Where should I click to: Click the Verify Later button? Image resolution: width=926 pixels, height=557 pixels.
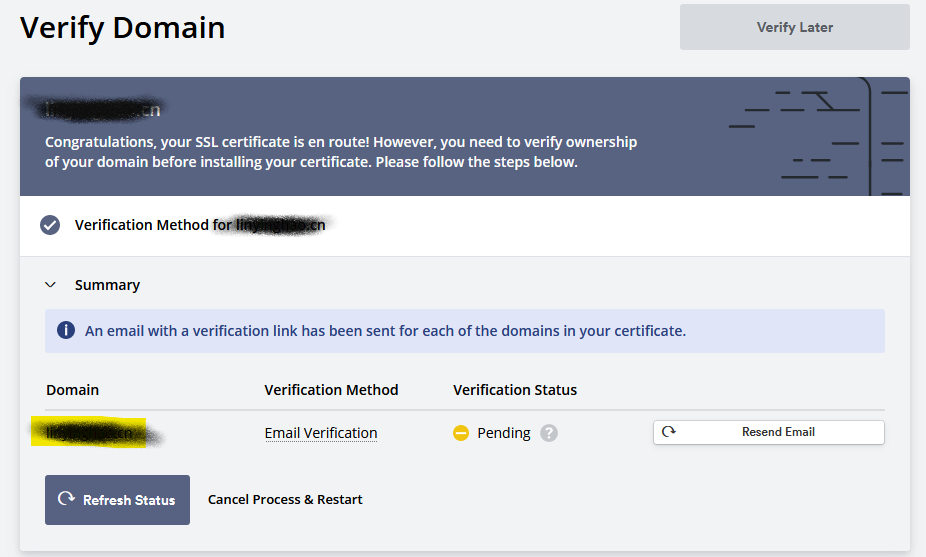(x=794, y=27)
